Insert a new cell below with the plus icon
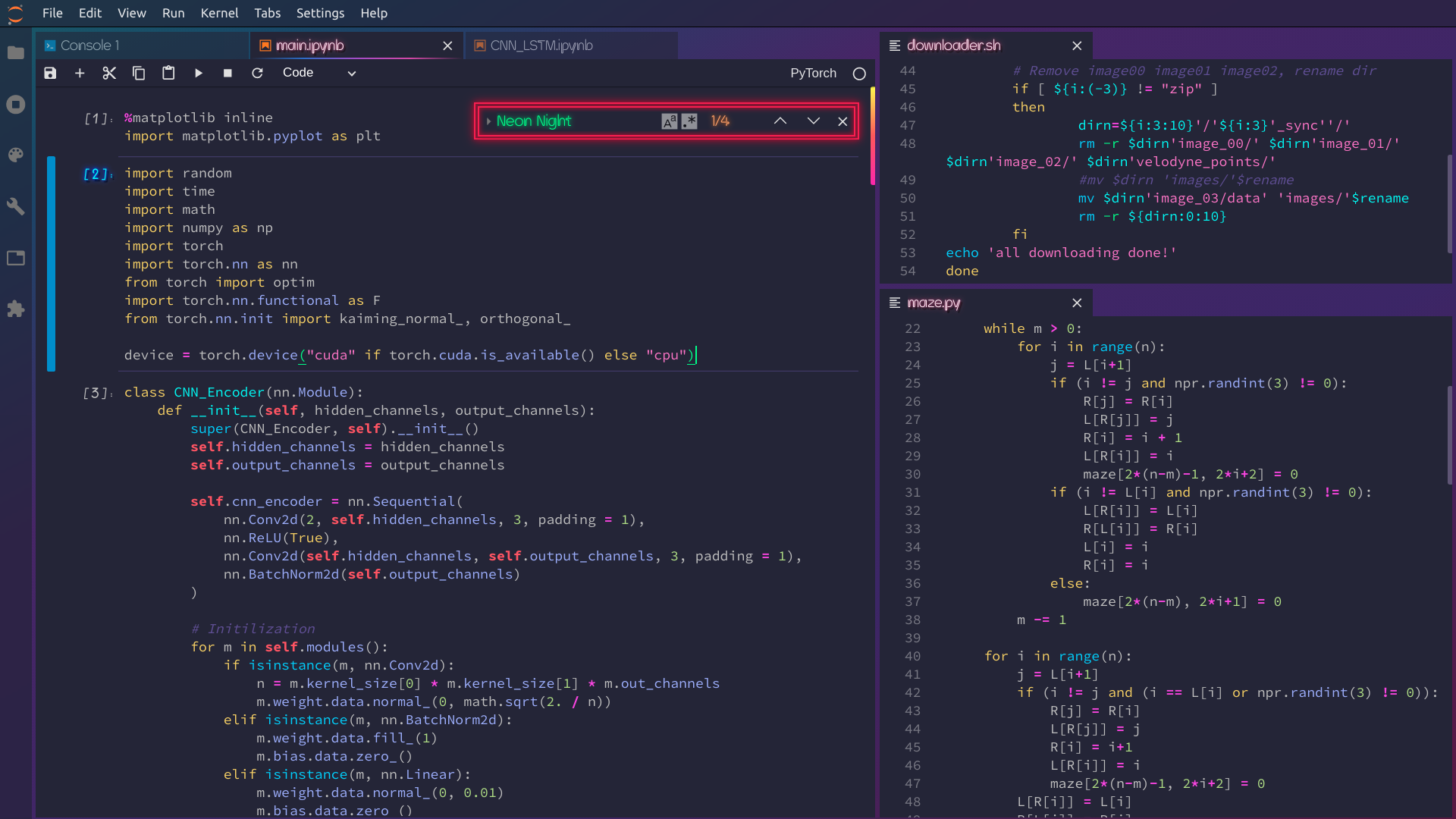The width and height of the screenshot is (1456, 819). tap(80, 73)
